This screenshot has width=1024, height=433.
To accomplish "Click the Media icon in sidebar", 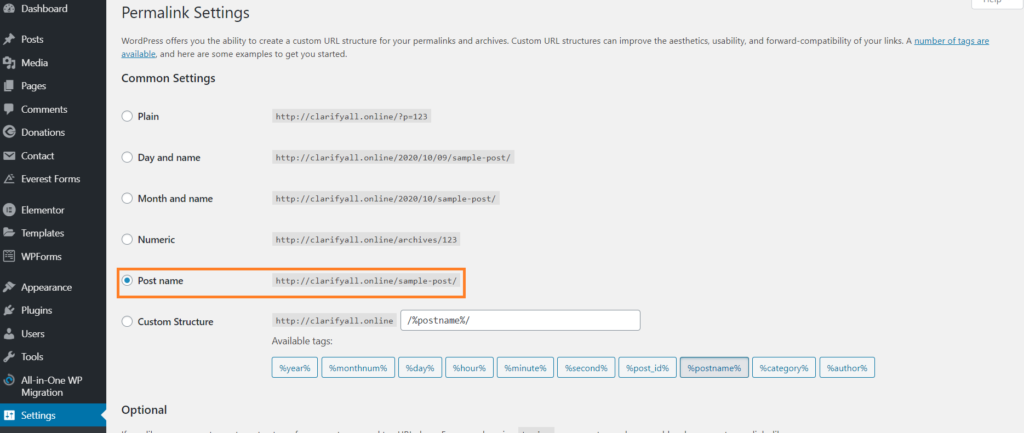I will 9,63.
